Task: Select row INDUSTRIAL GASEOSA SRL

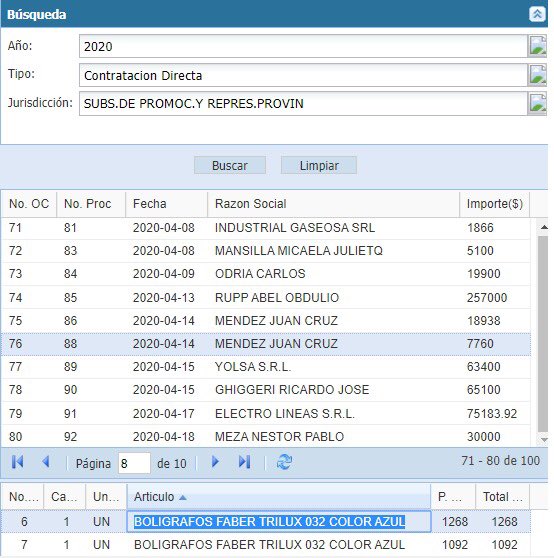Action: (x=266, y=228)
